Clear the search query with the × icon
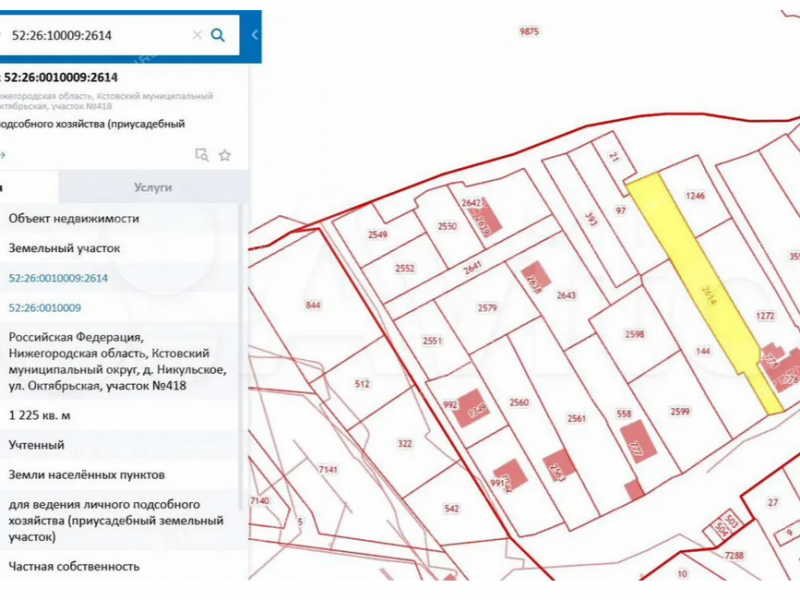Screen dimensions: 800x600 (x=196, y=33)
